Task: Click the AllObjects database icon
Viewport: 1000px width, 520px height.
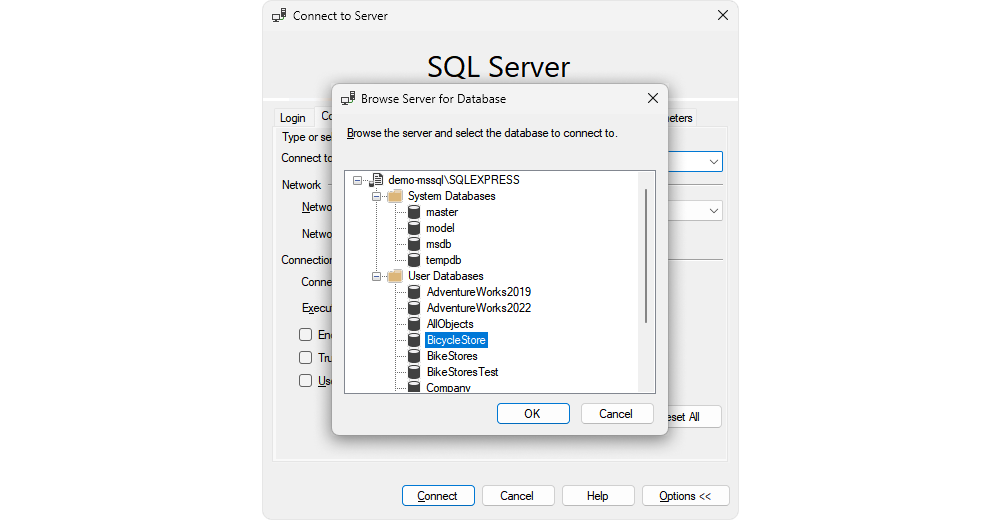Action: pyautogui.click(x=414, y=323)
